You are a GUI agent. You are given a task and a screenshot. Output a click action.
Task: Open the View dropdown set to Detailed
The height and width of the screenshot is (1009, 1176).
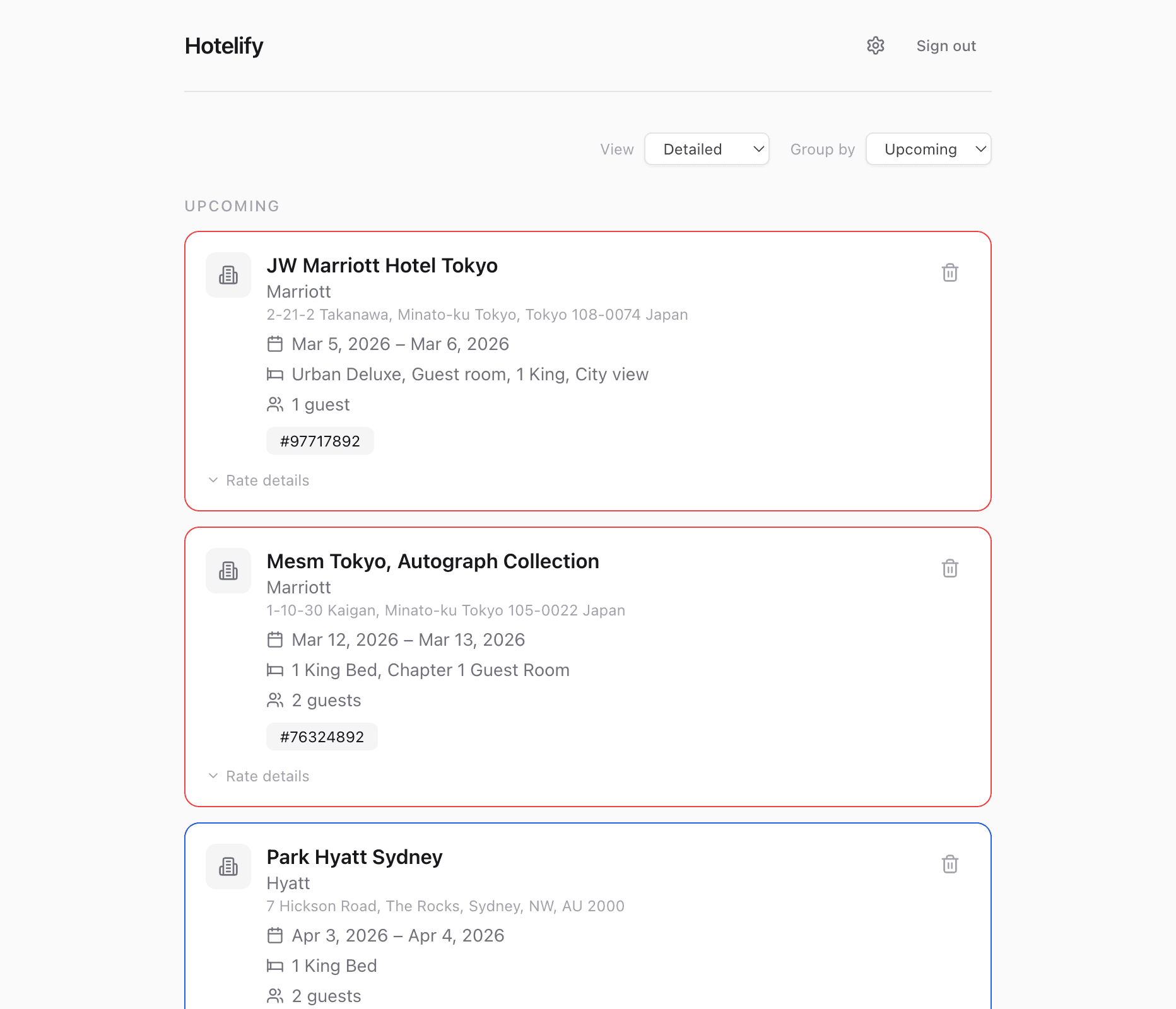707,149
